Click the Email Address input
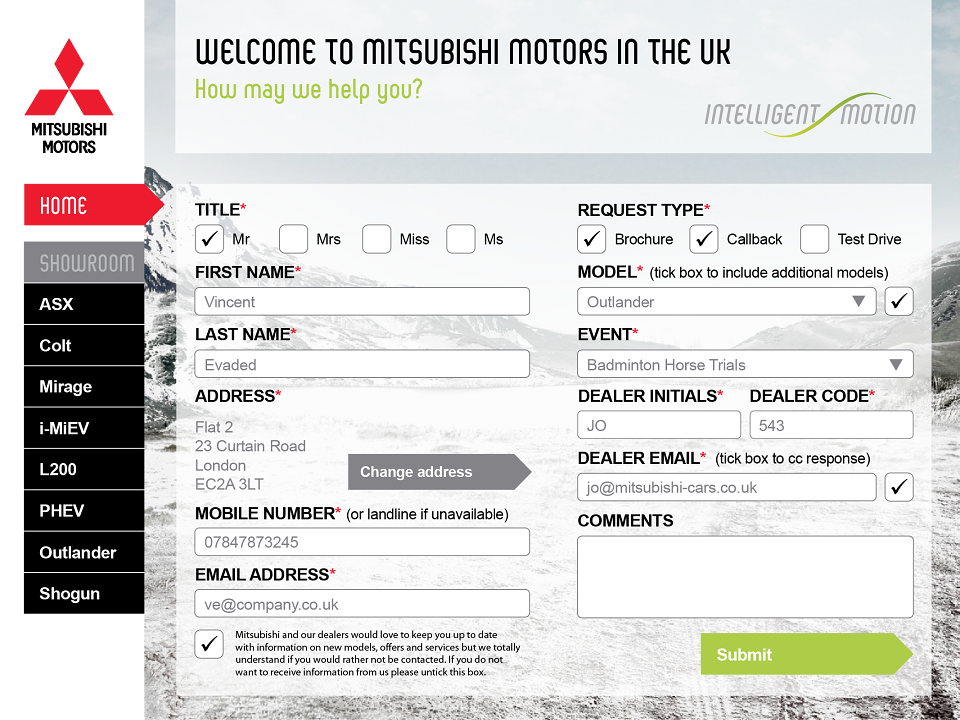 click(x=362, y=604)
